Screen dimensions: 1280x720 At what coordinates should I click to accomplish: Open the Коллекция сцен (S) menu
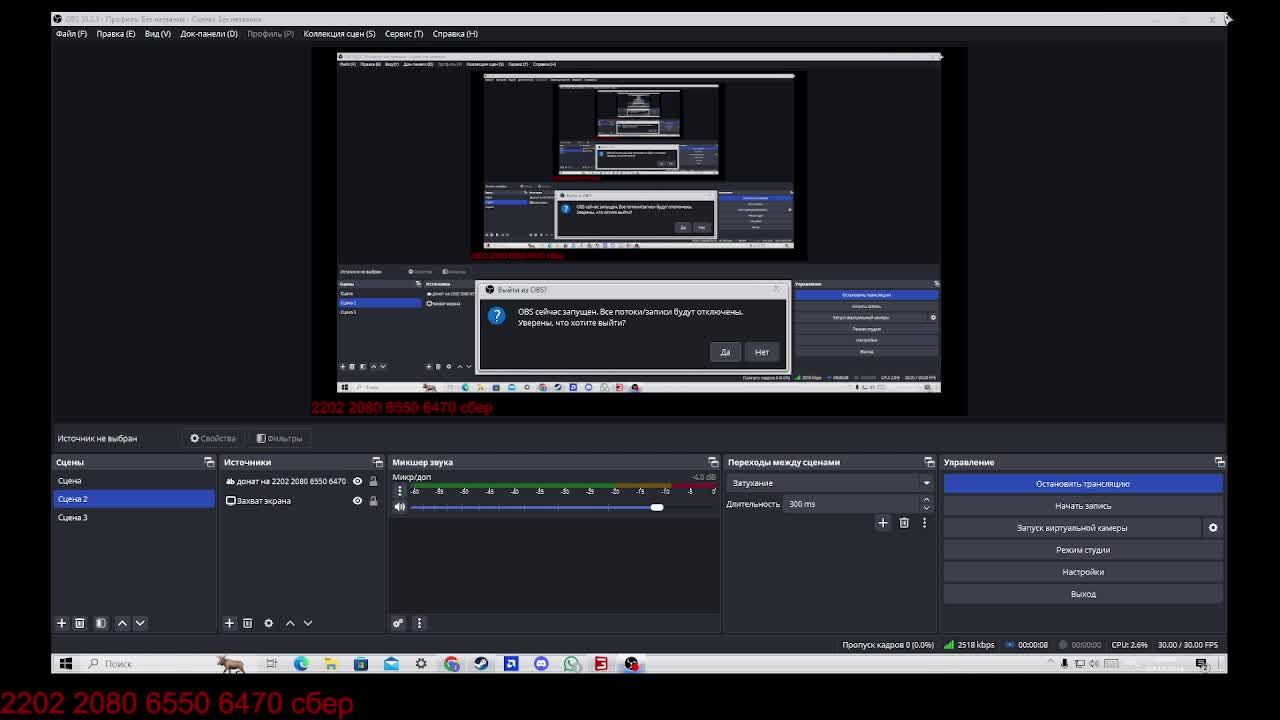tap(340, 34)
